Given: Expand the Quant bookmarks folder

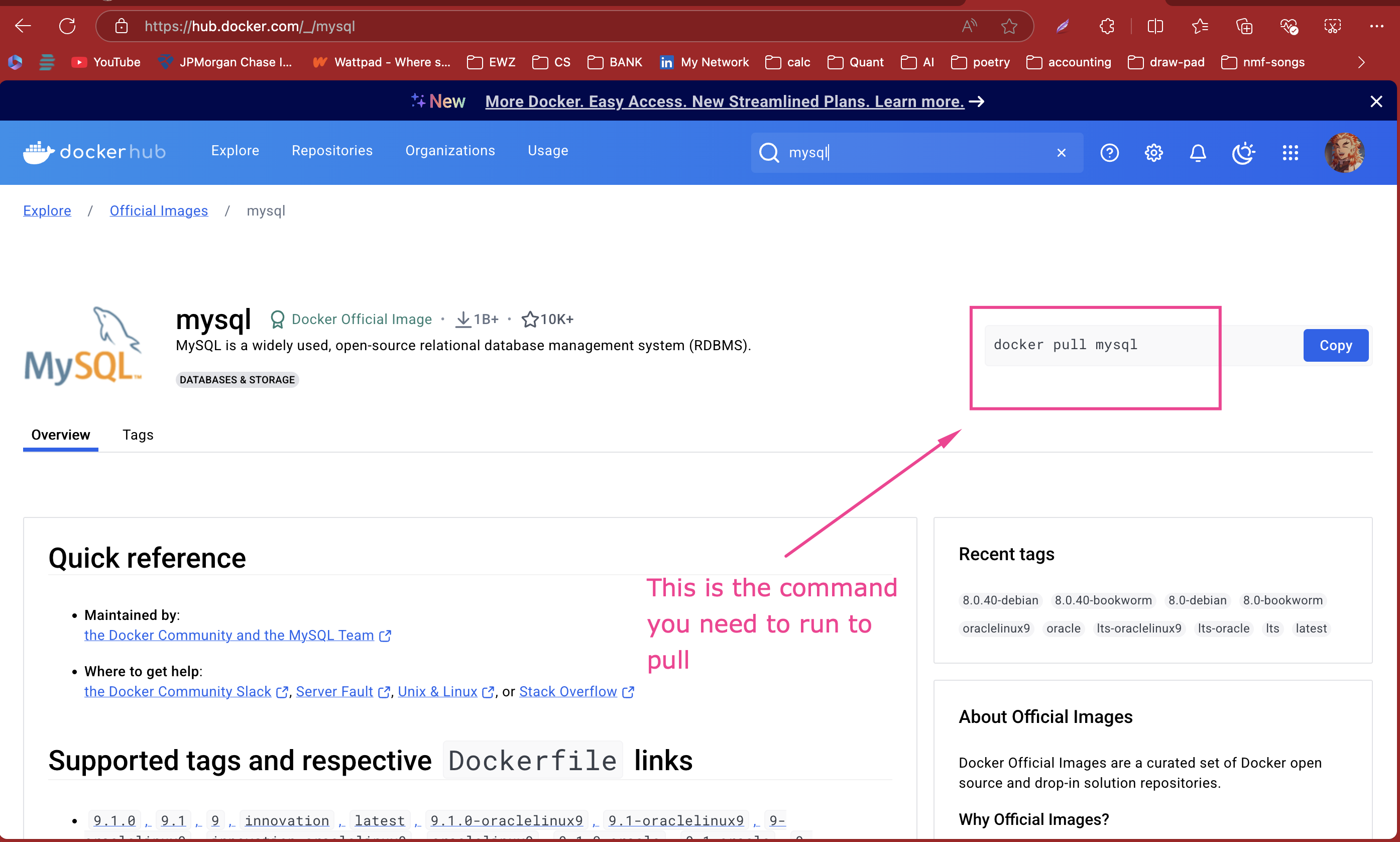Looking at the screenshot, I should point(856,62).
